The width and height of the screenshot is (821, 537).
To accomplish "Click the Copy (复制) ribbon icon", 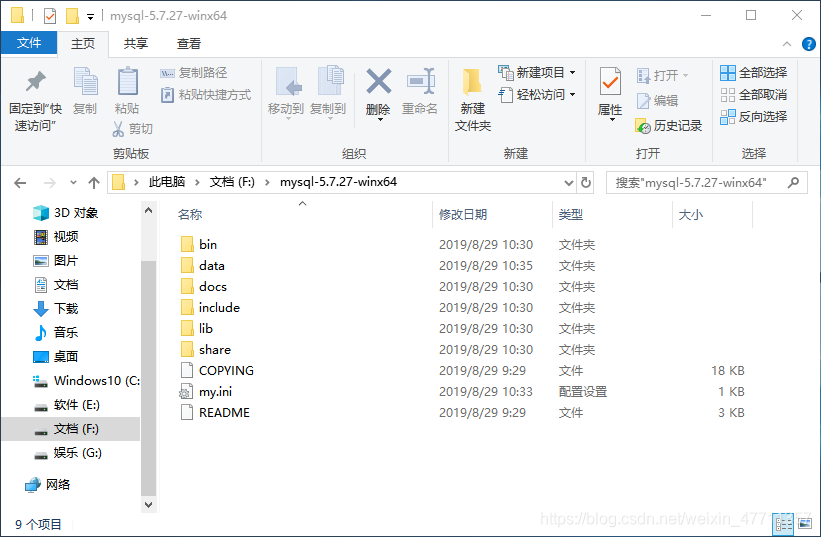I will tap(85, 82).
